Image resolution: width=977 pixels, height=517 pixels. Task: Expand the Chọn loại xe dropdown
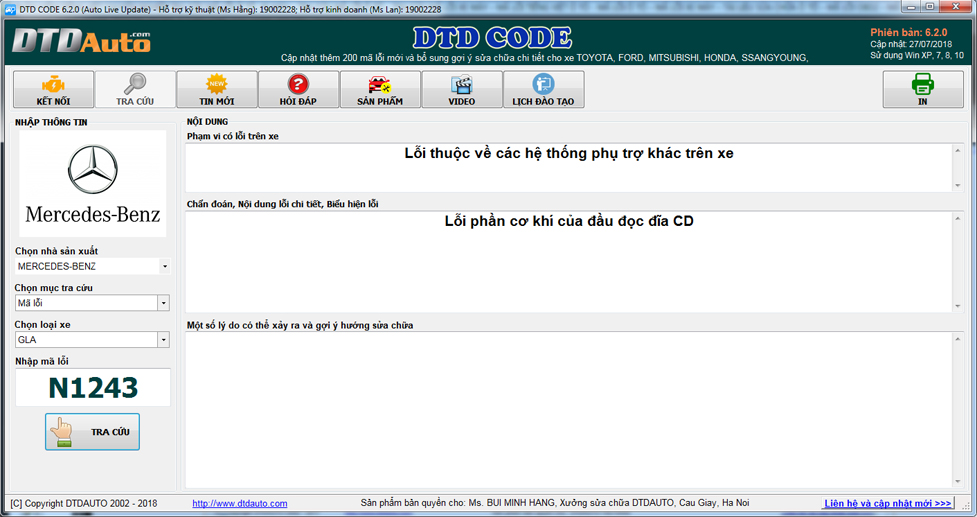(x=163, y=340)
